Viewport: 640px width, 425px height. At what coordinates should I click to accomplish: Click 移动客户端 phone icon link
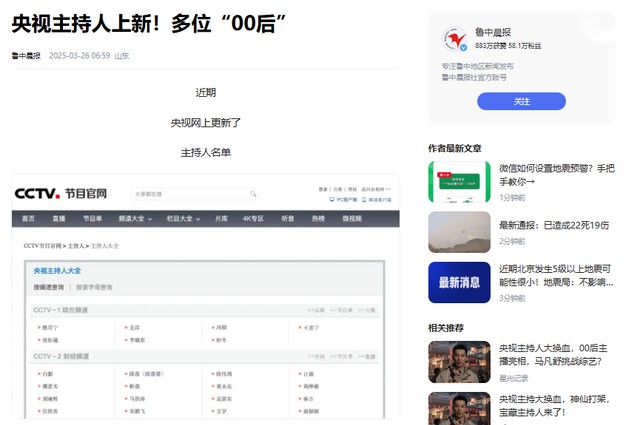tap(376, 200)
